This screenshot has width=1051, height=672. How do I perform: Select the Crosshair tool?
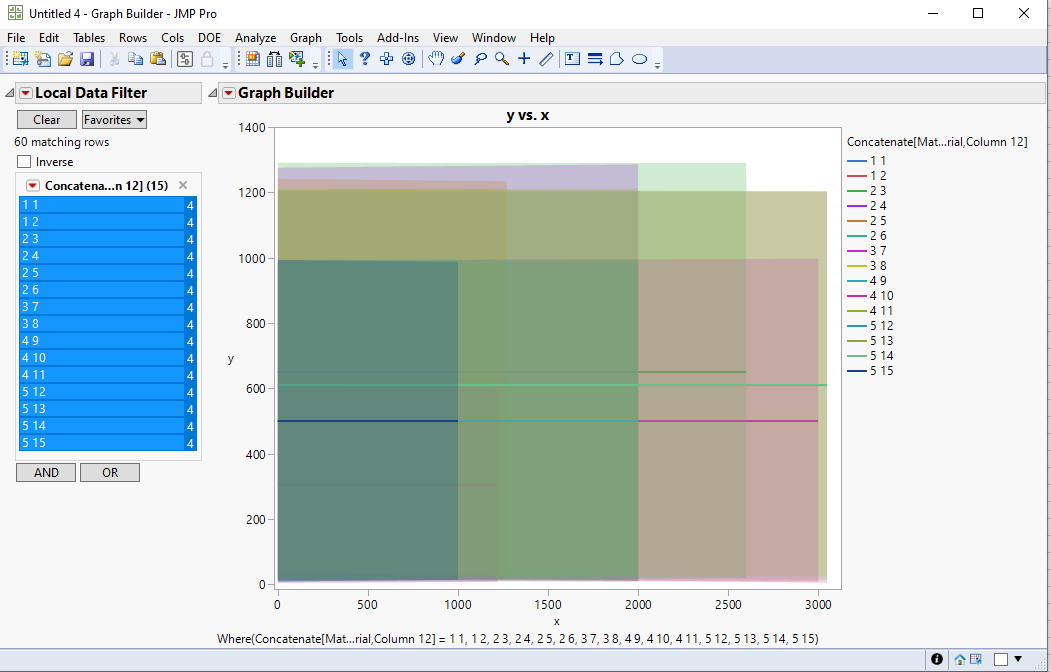pyautogui.click(x=523, y=59)
